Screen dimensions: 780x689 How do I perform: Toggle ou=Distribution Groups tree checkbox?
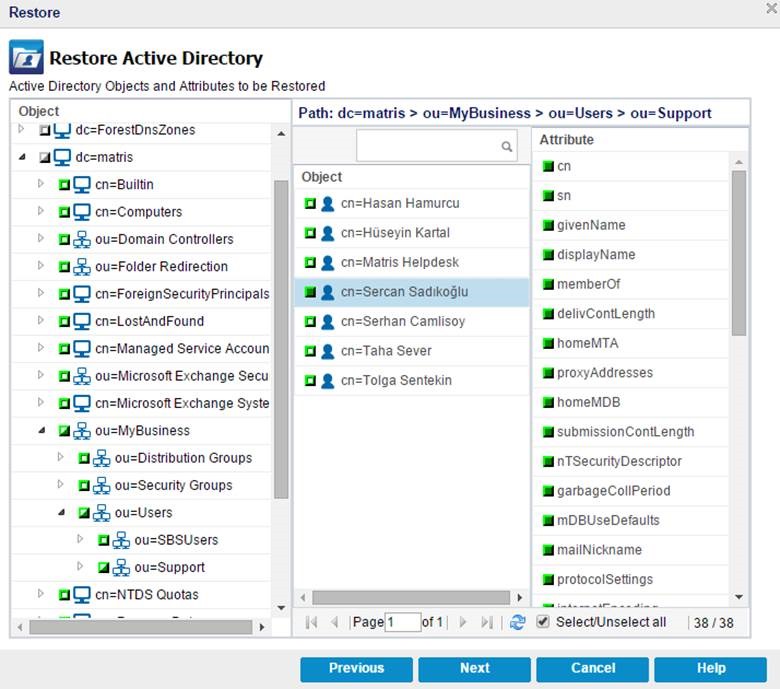click(x=84, y=458)
